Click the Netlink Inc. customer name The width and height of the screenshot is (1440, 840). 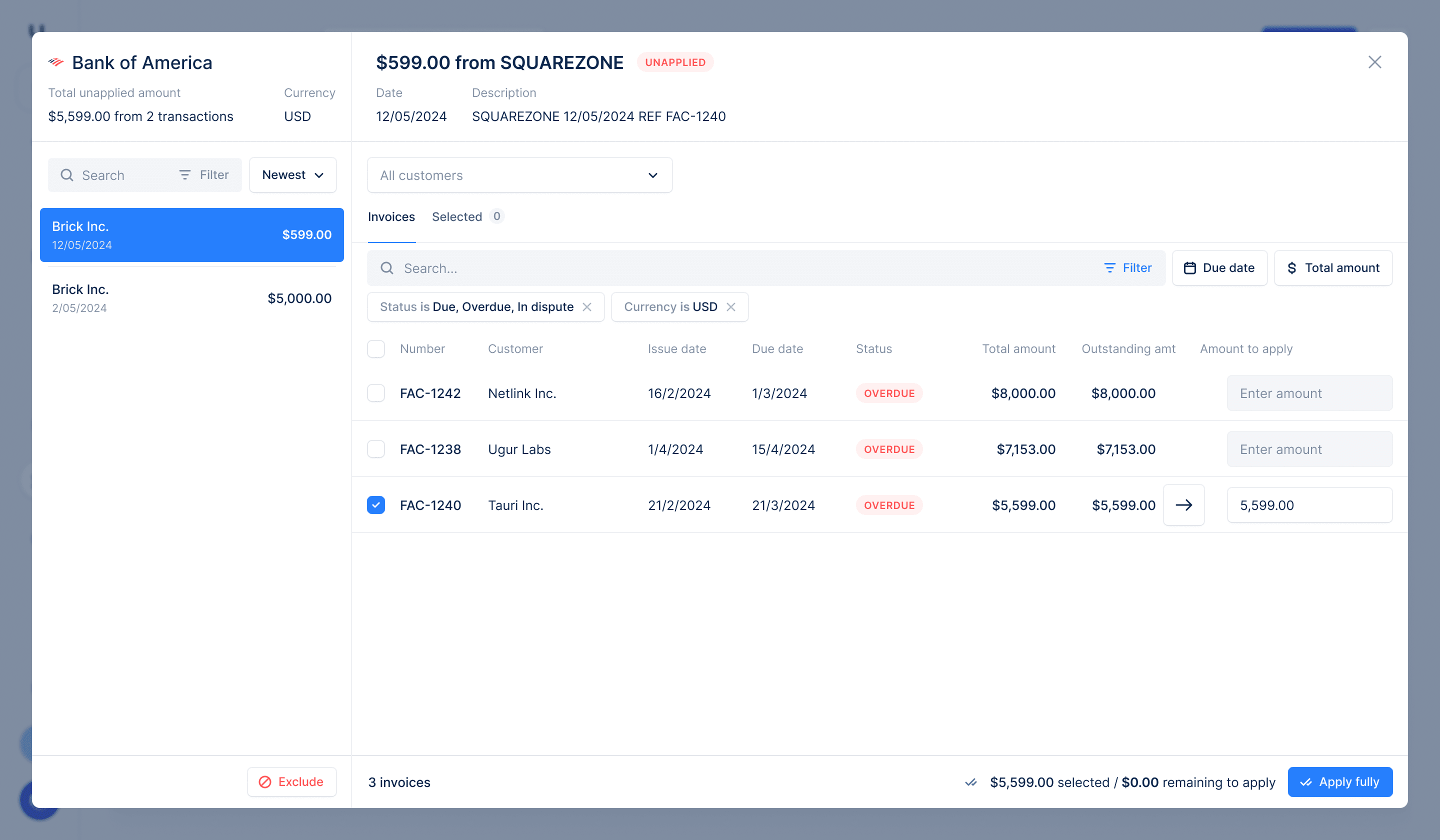coord(522,393)
